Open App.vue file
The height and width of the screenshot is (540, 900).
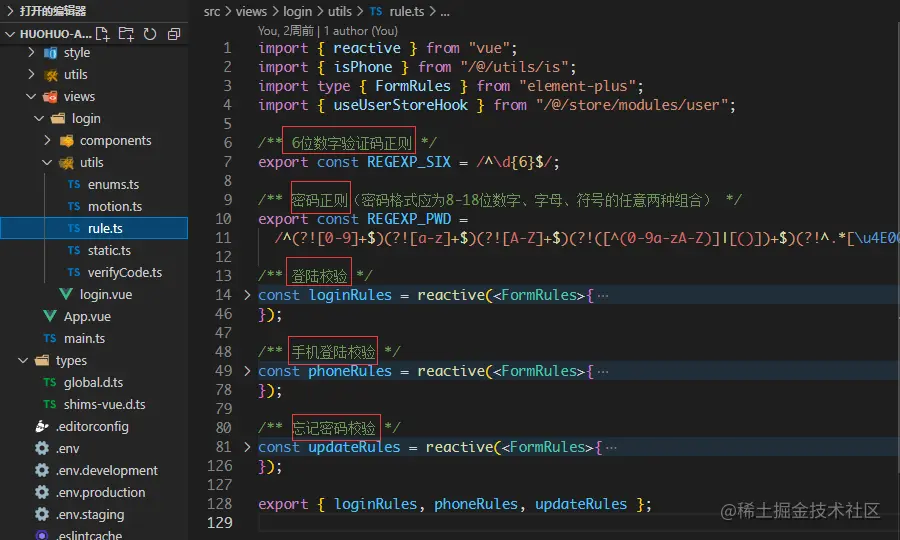[87, 316]
